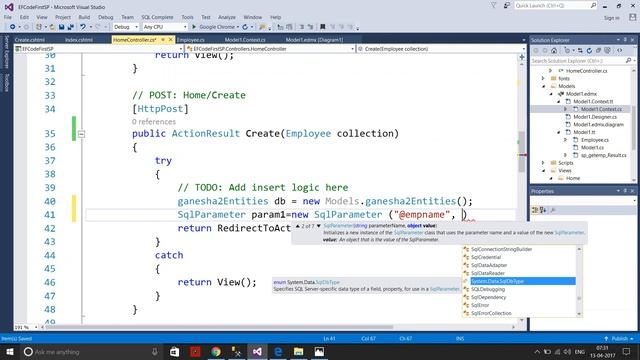
Task: Click the Alphabetical sort icon in Properties
Action: click(543, 210)
